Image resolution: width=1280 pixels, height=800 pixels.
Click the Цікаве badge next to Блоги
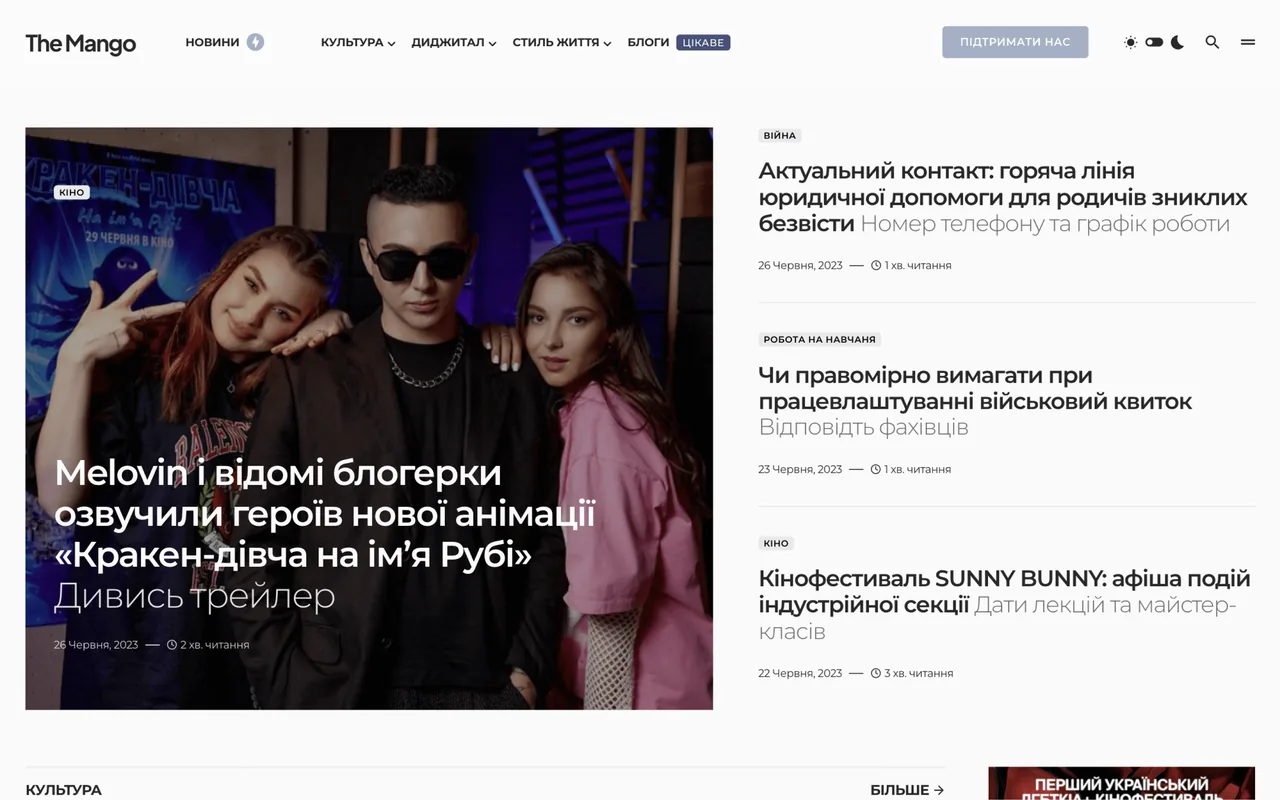[703, 42]
